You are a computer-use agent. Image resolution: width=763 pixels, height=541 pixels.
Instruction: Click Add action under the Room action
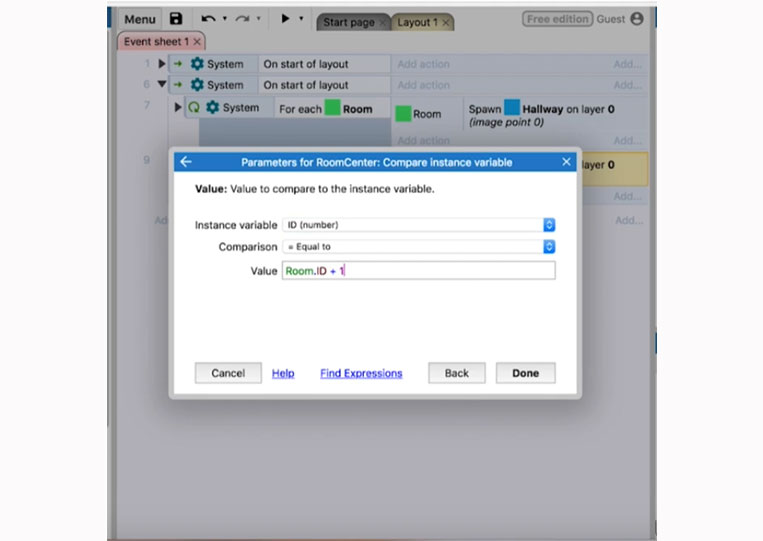423,141
